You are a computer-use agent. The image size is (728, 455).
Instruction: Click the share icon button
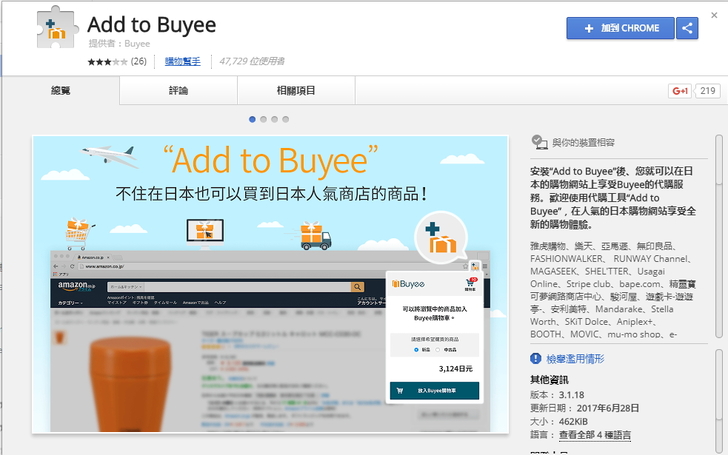(687, 28)
